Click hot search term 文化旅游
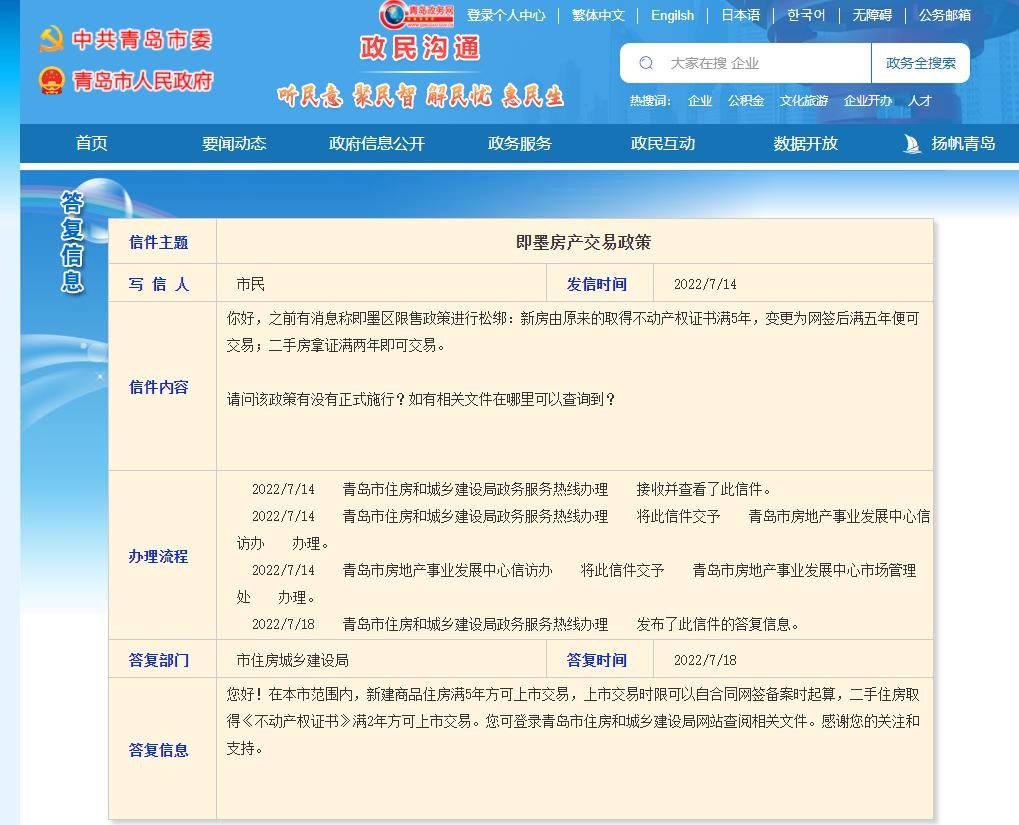The height and width of the screenshot is (825, 1019). [x=804, y=100]
